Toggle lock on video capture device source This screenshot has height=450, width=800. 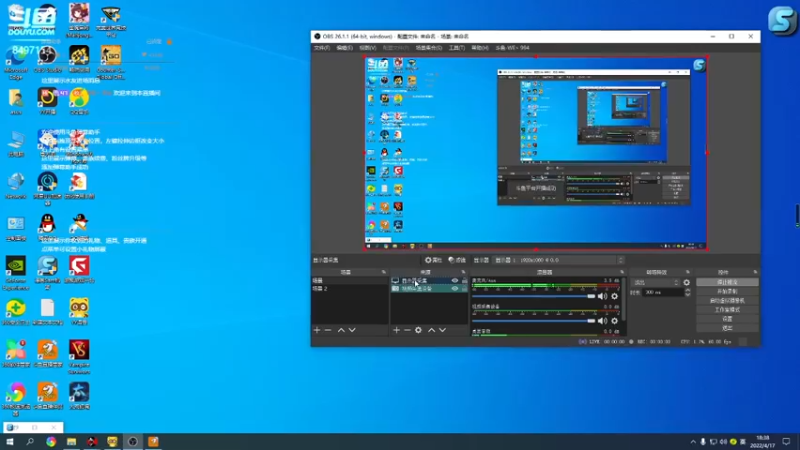coord(464,288)
